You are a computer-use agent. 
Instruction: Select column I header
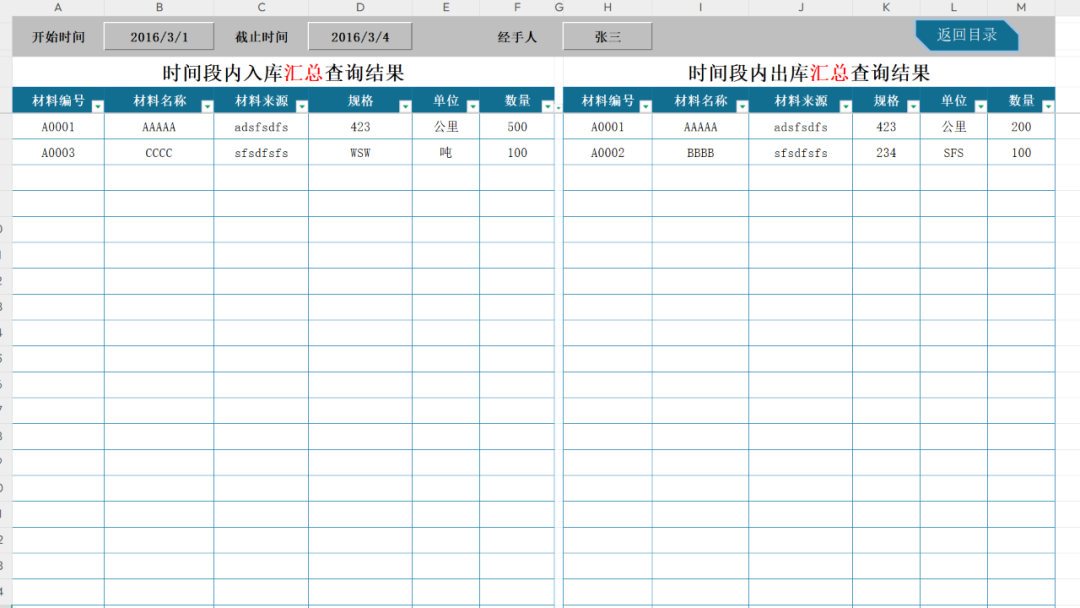pos(700,7)
